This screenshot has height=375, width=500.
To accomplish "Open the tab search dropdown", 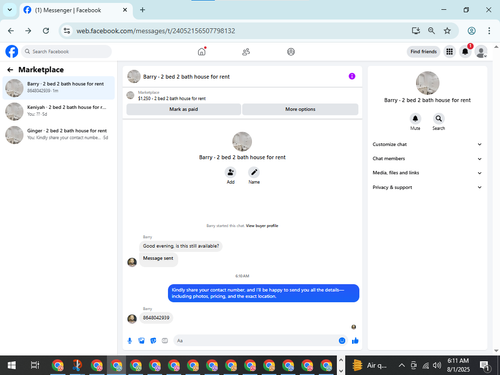I will point(10,10).
